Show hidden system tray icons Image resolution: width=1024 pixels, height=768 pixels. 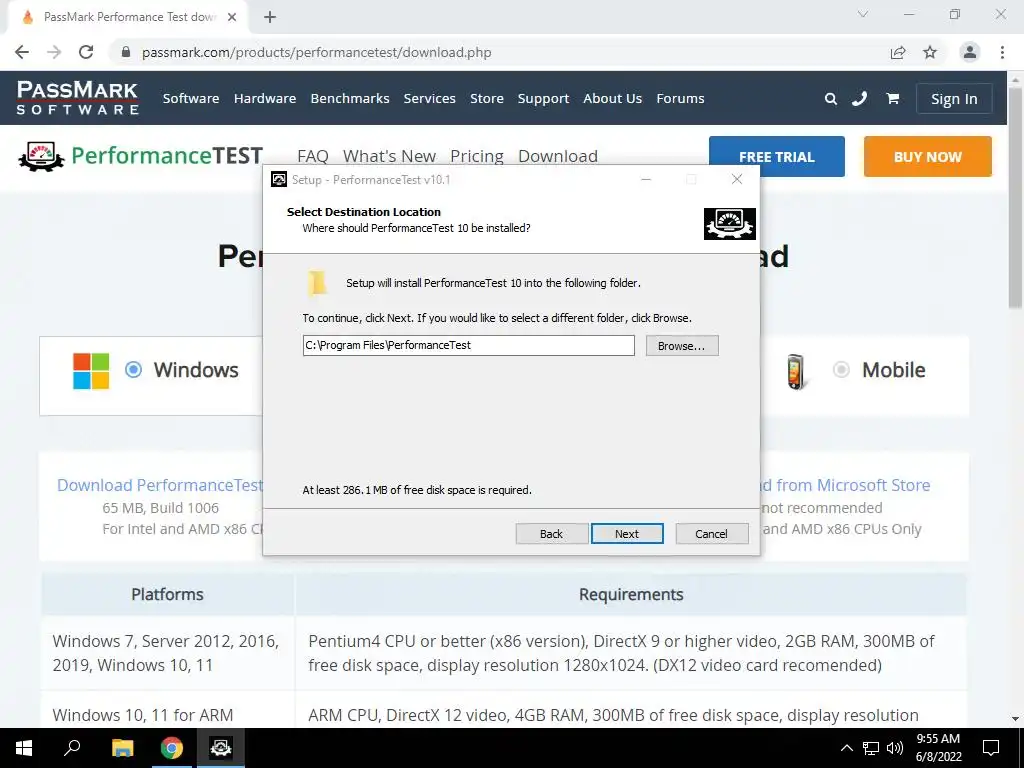pos(846,748)
